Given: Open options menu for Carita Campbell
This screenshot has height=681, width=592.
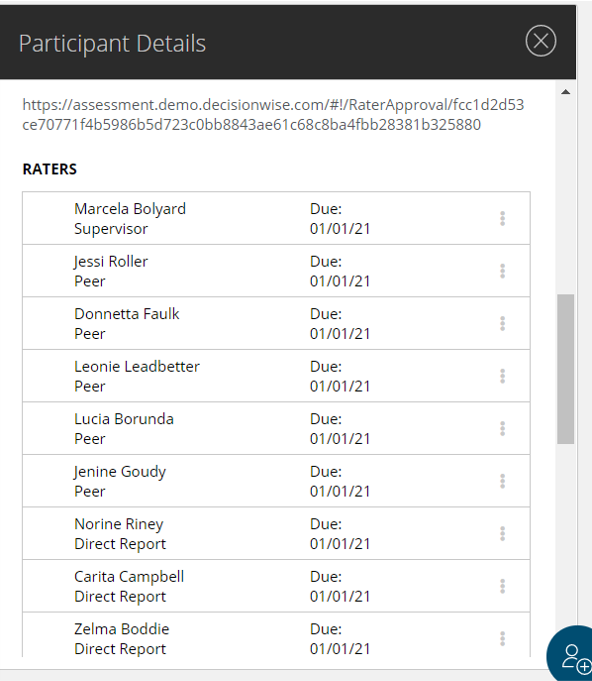Looking at the screenshot, I should click(x=503, y=586).
